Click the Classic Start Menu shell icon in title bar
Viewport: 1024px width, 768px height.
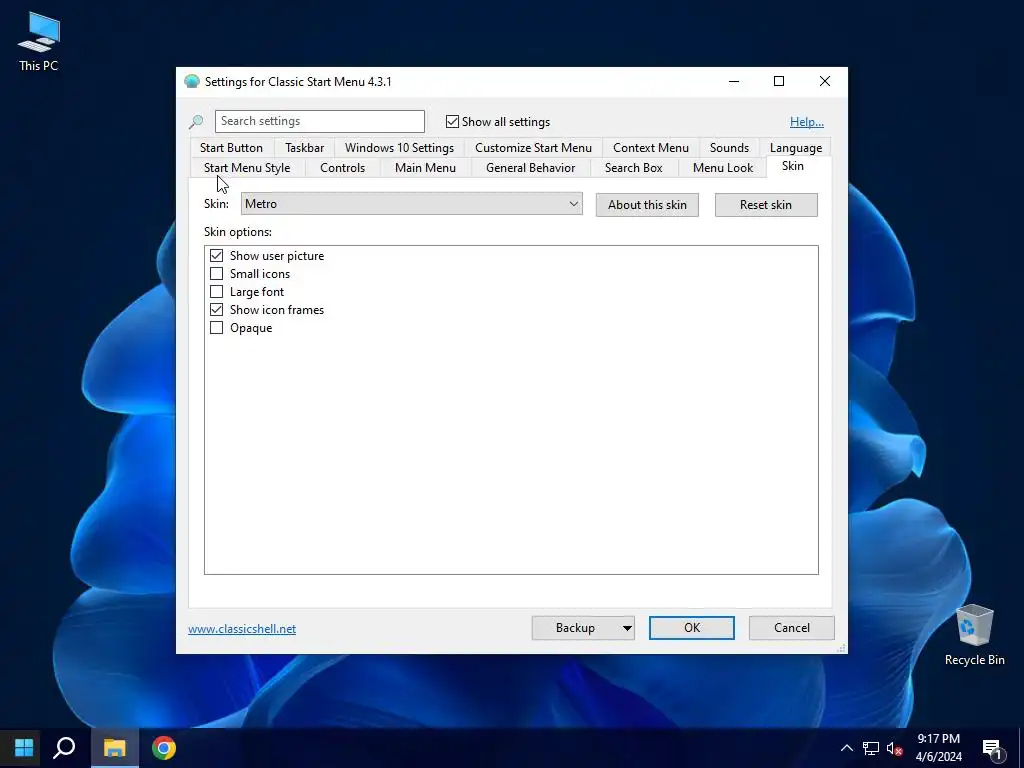(x=191, y=82)
